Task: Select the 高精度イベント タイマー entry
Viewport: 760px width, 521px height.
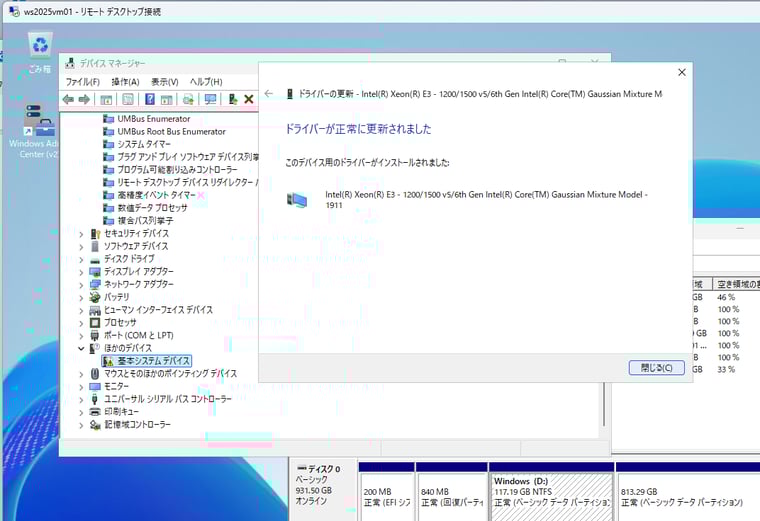Action: coord(156,195)
